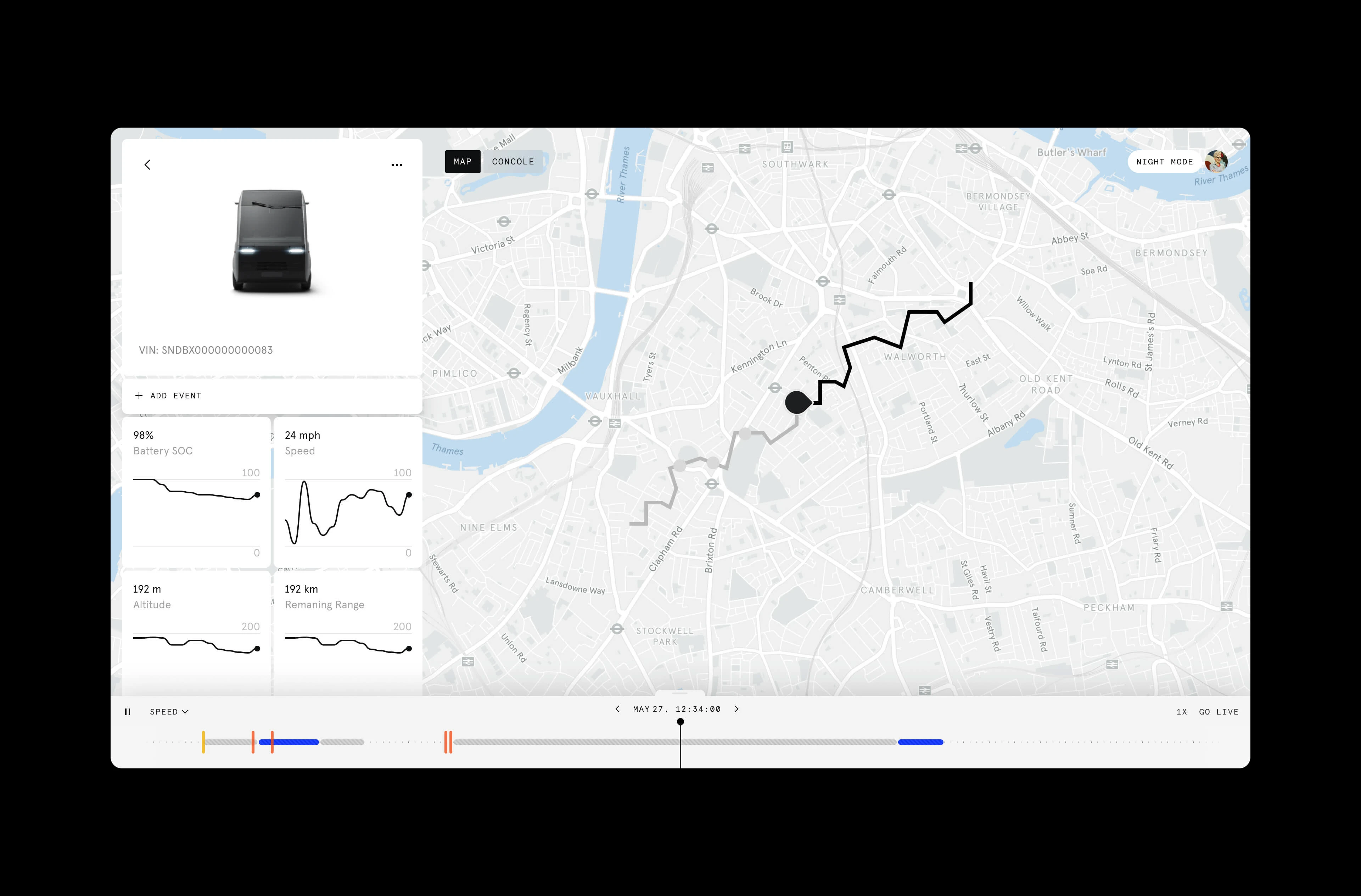1361x896 pixels.
Task: Click the Vauxhall tube station icon on map
Action: [595, 421]
